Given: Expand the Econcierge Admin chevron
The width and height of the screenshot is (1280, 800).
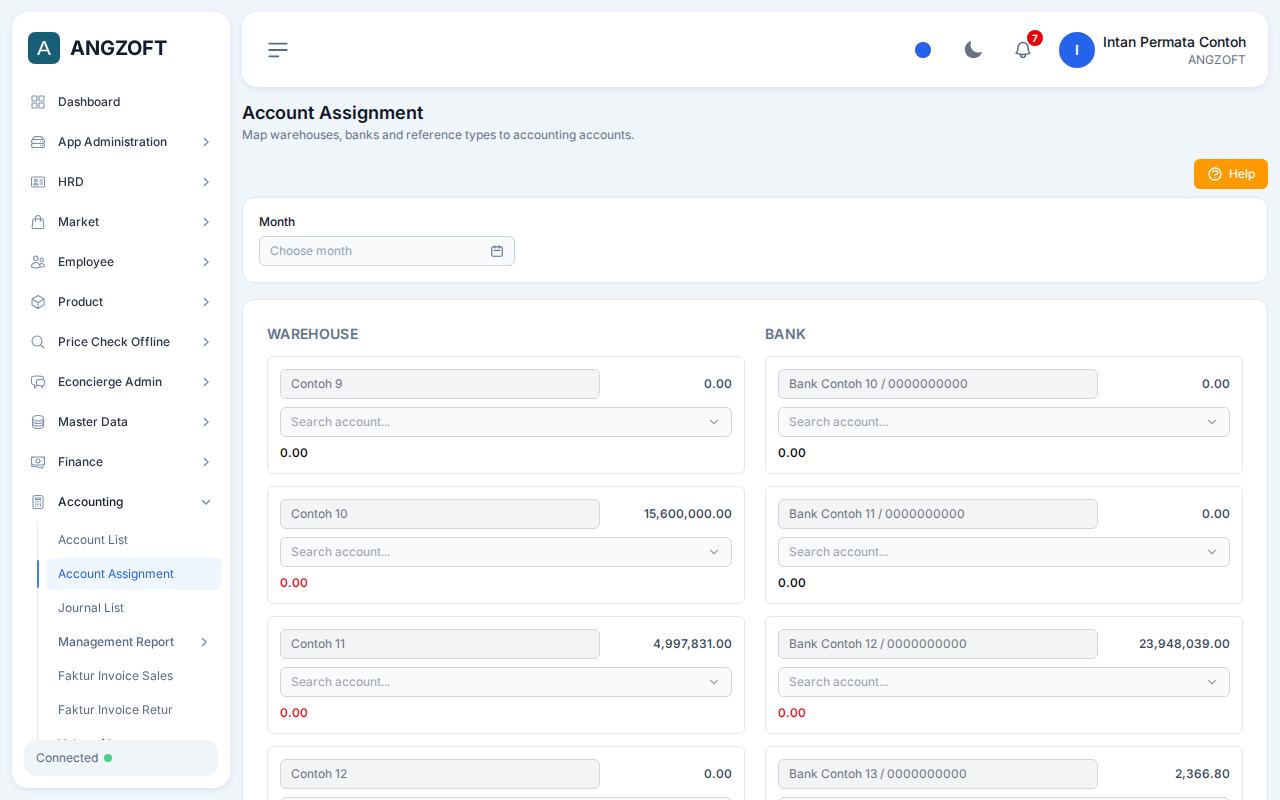Looking at the screenshot, I should pyautogui.click(x=206, y=382).
